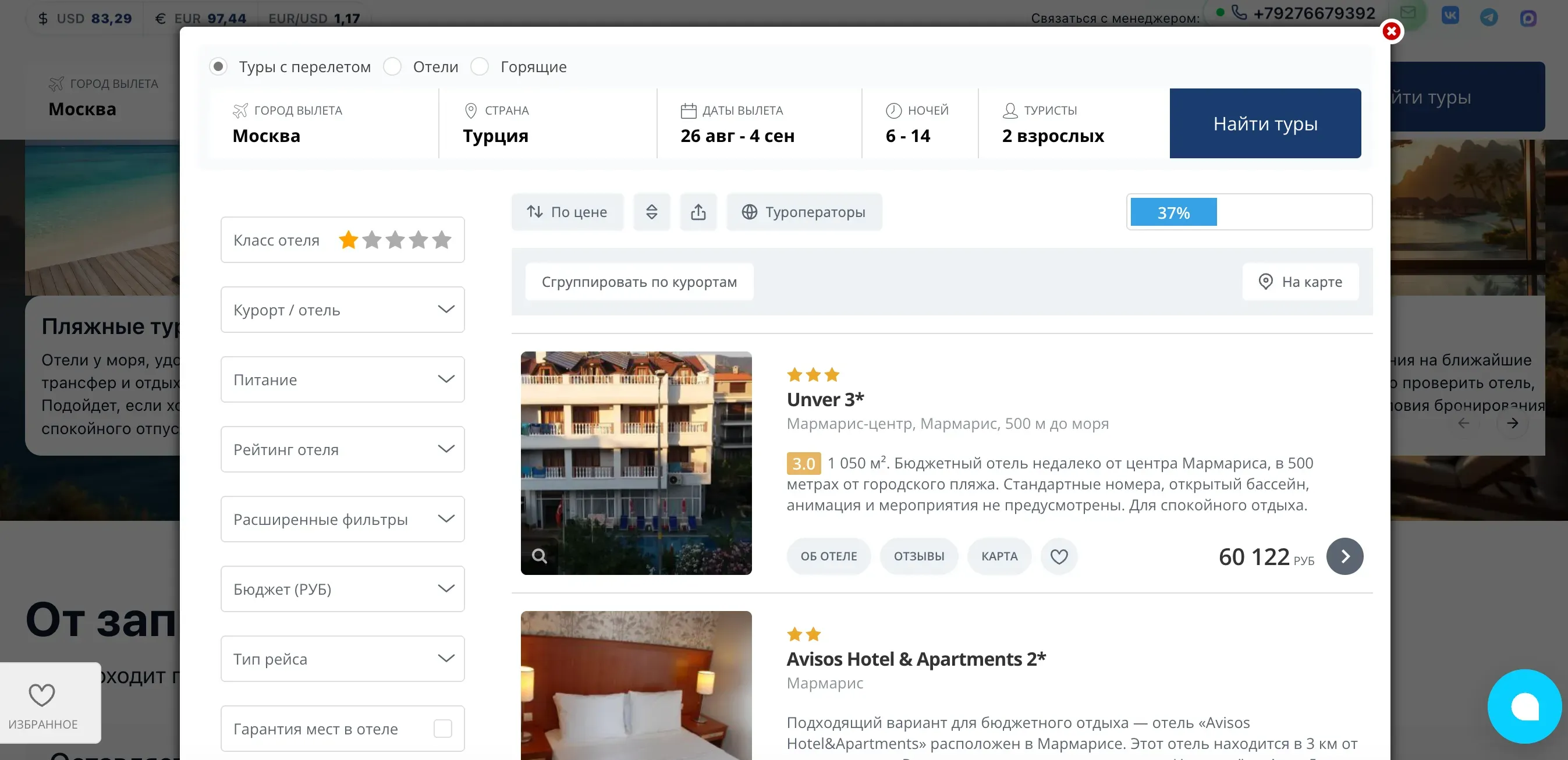1568x760 pixels.
Task: Click the MAX messenger icon in header
Action: click(1528, 17)
